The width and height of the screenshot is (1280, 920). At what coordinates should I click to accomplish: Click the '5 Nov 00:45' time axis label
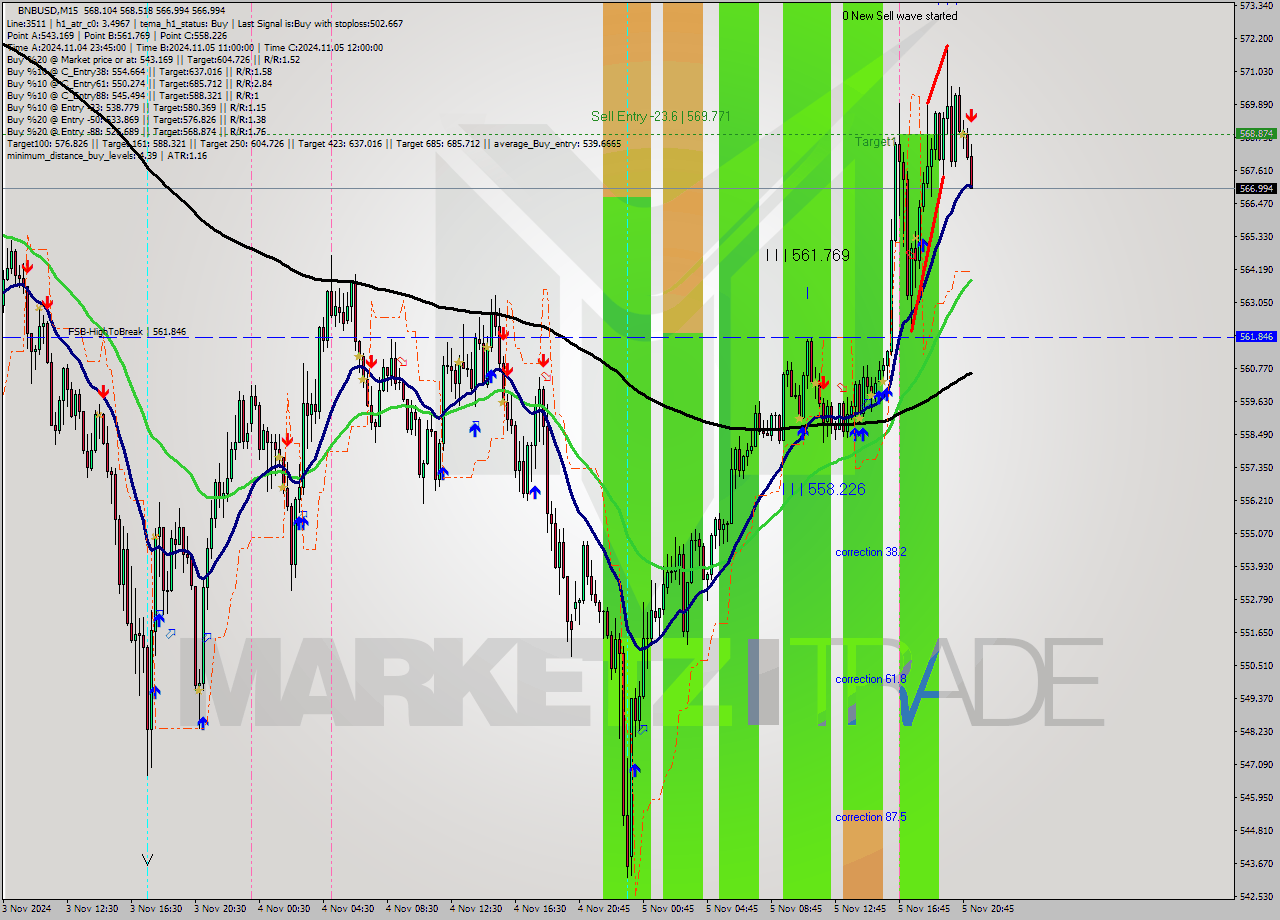point(667,909)
